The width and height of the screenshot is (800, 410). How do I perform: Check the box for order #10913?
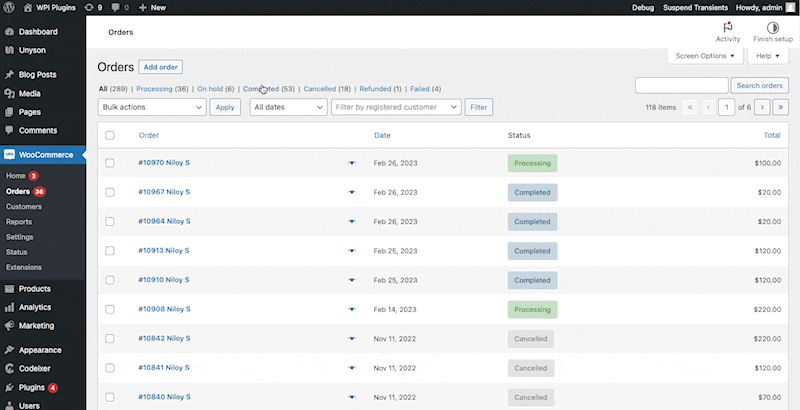coord(110,251)
